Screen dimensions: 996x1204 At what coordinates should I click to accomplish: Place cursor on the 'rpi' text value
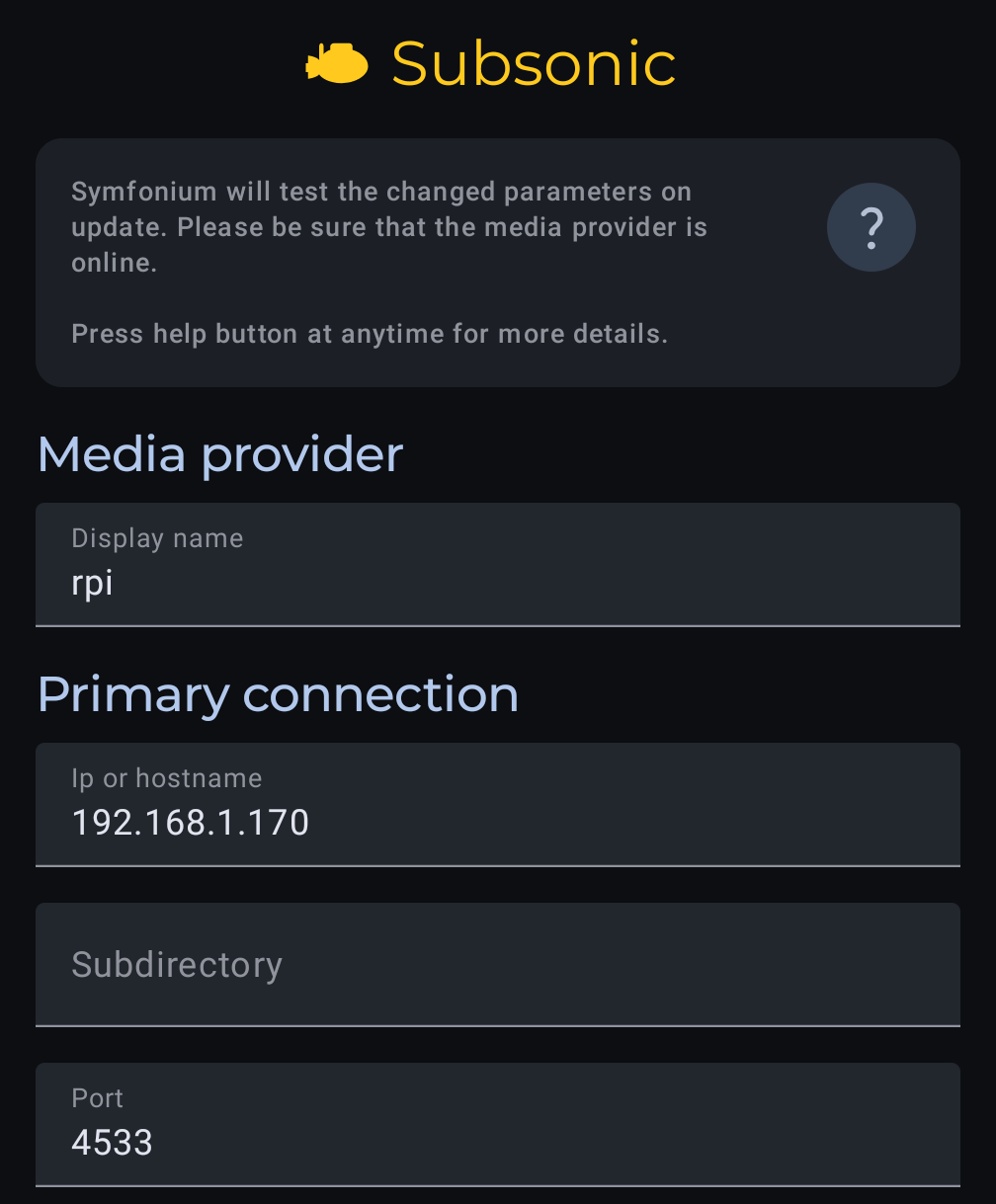point(93,583)
